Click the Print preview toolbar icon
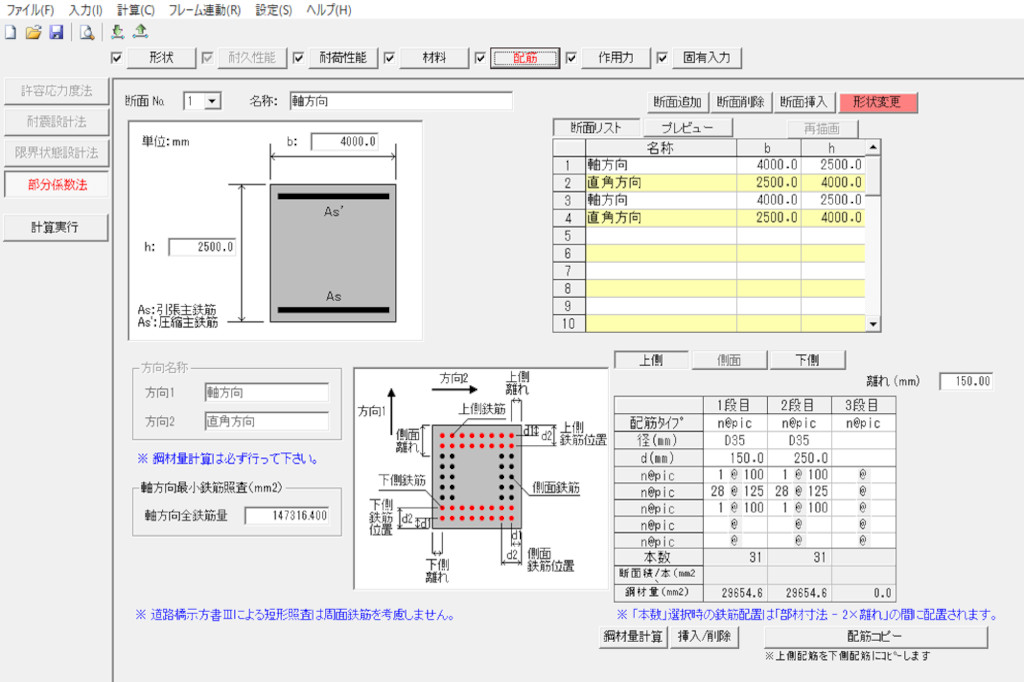Viewport: 1024px width, 682px height. click(x=86, y=32)
